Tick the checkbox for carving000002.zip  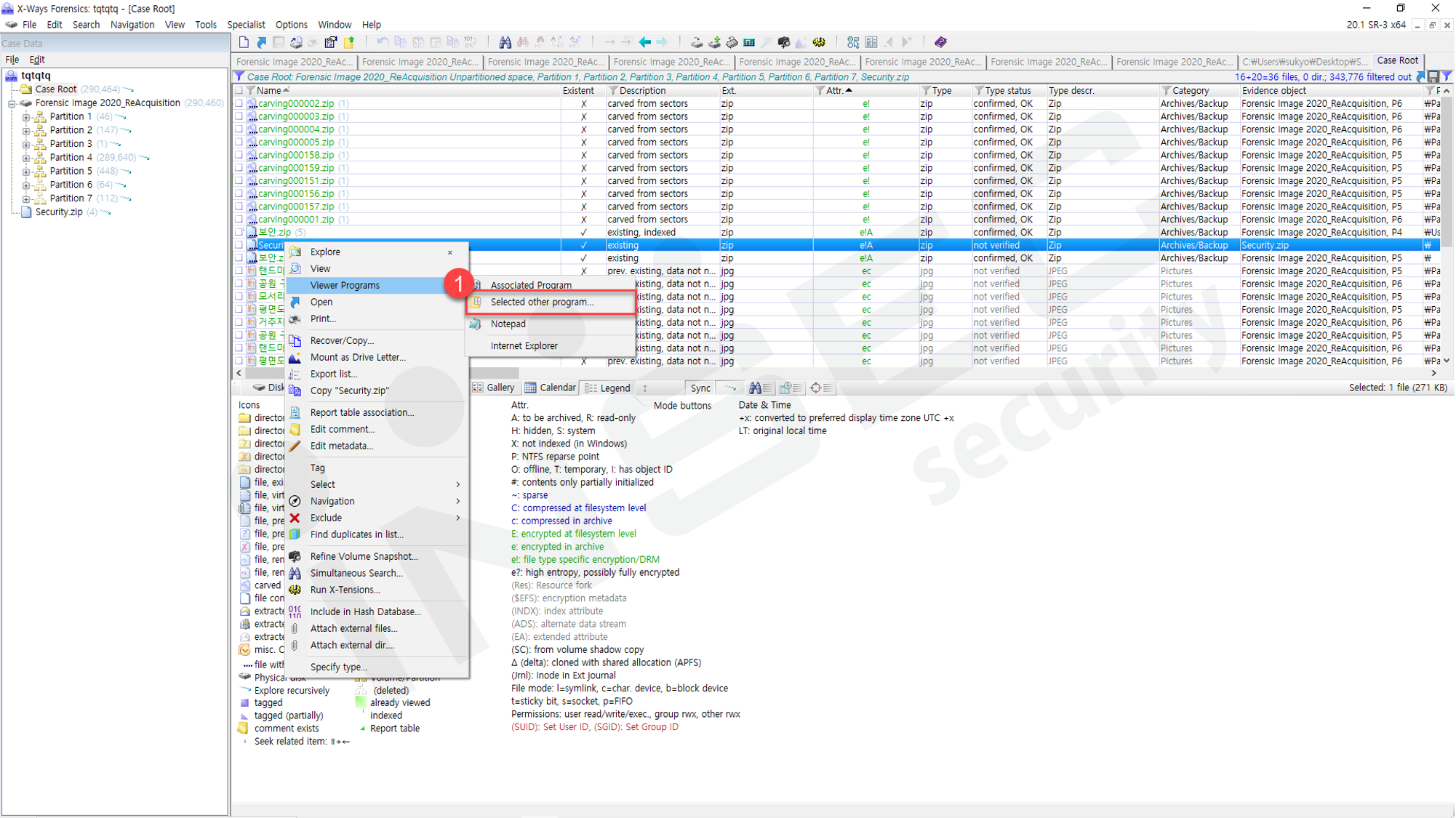239,104
